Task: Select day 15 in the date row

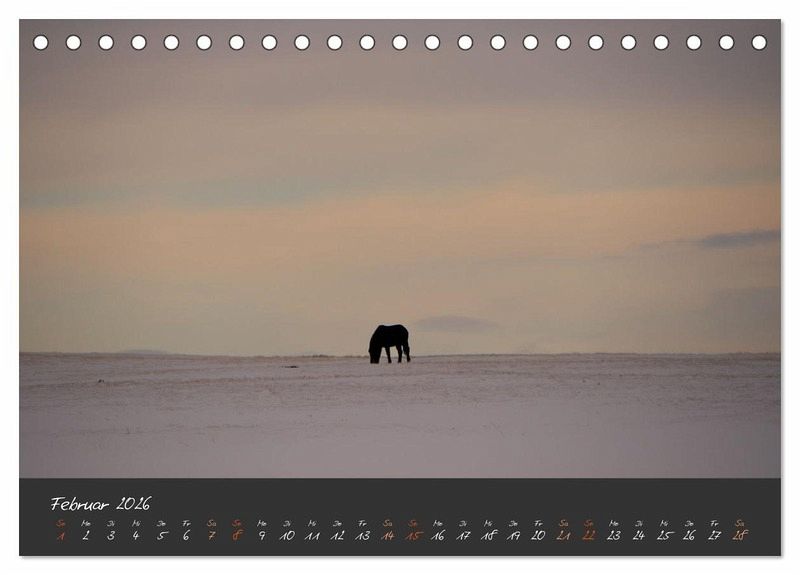Action: pos(413,535)
